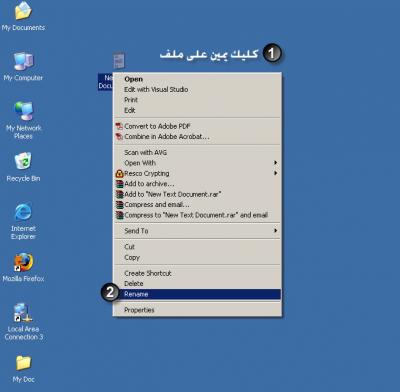The width and height of the screenshot is (400, 392).
Task: Click the selected New Text Document label
Action: point(106,82)
